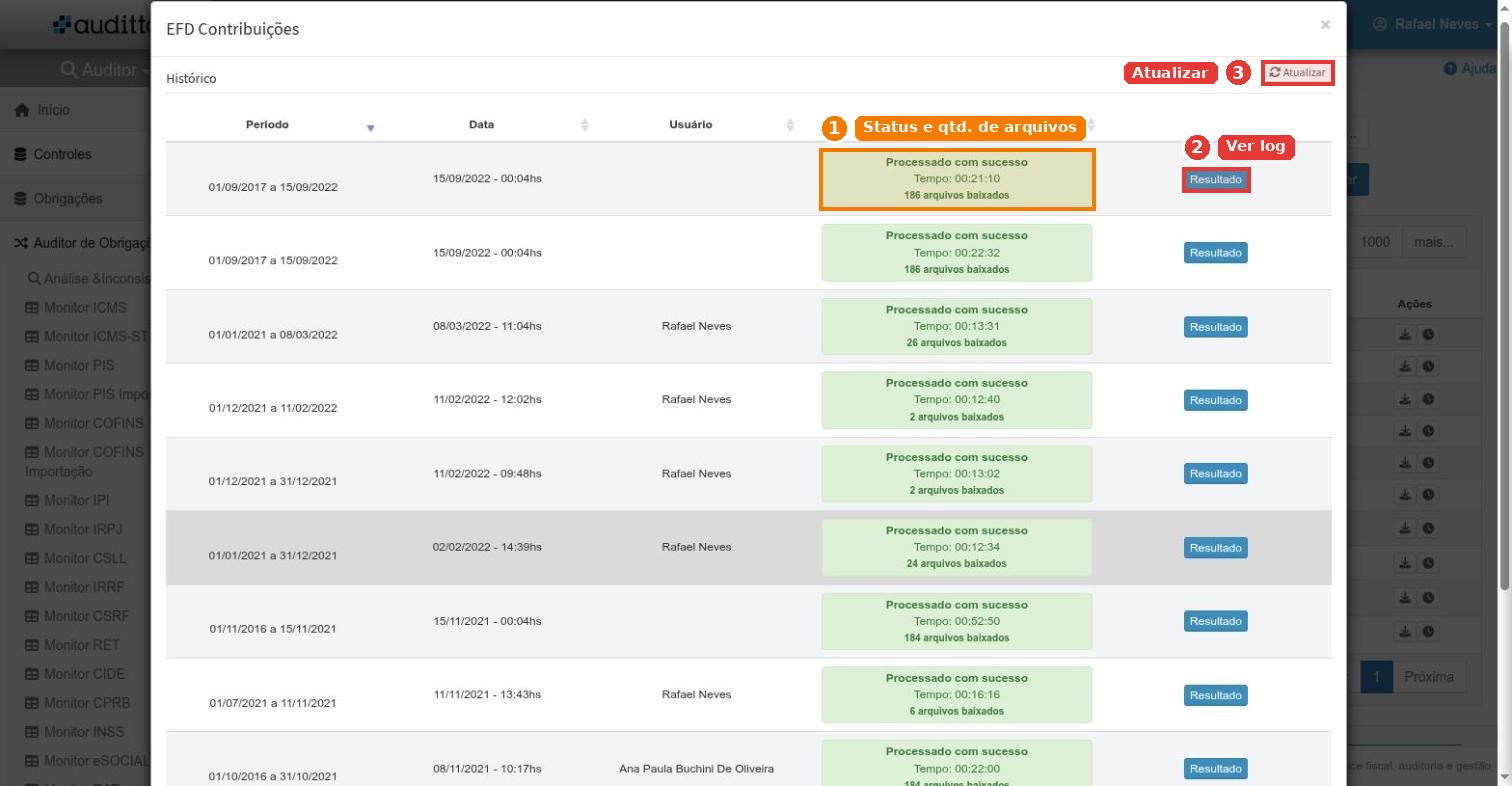Expand the Auditor dropdown in the top bar
Image resolution: width=1512 pixels, height=786 pixels.
click(x=105, y=70)
